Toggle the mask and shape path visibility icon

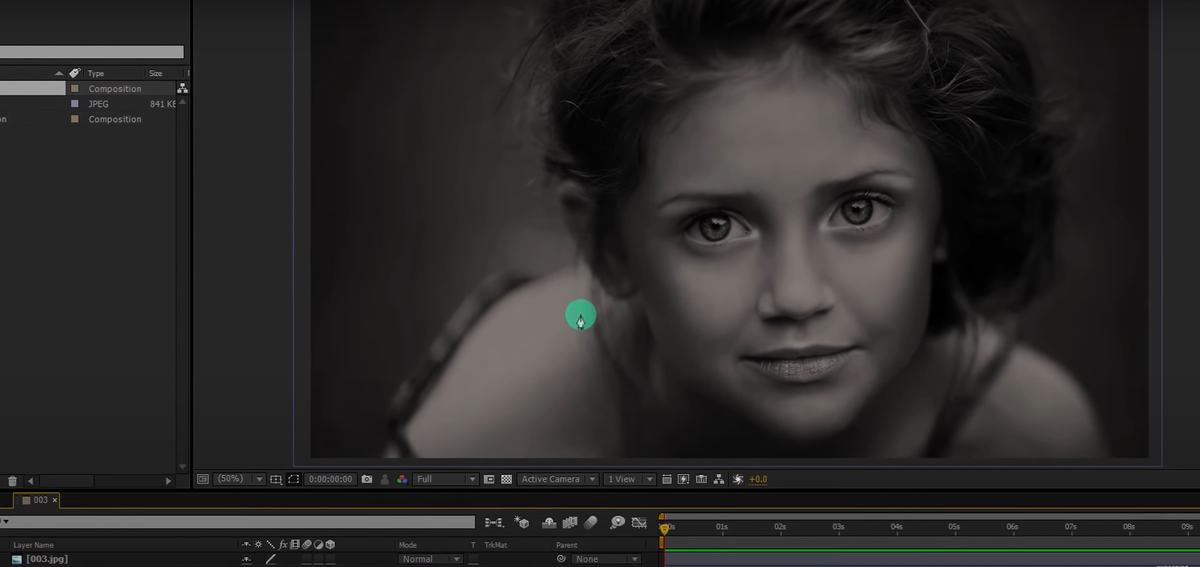point(294,479)
